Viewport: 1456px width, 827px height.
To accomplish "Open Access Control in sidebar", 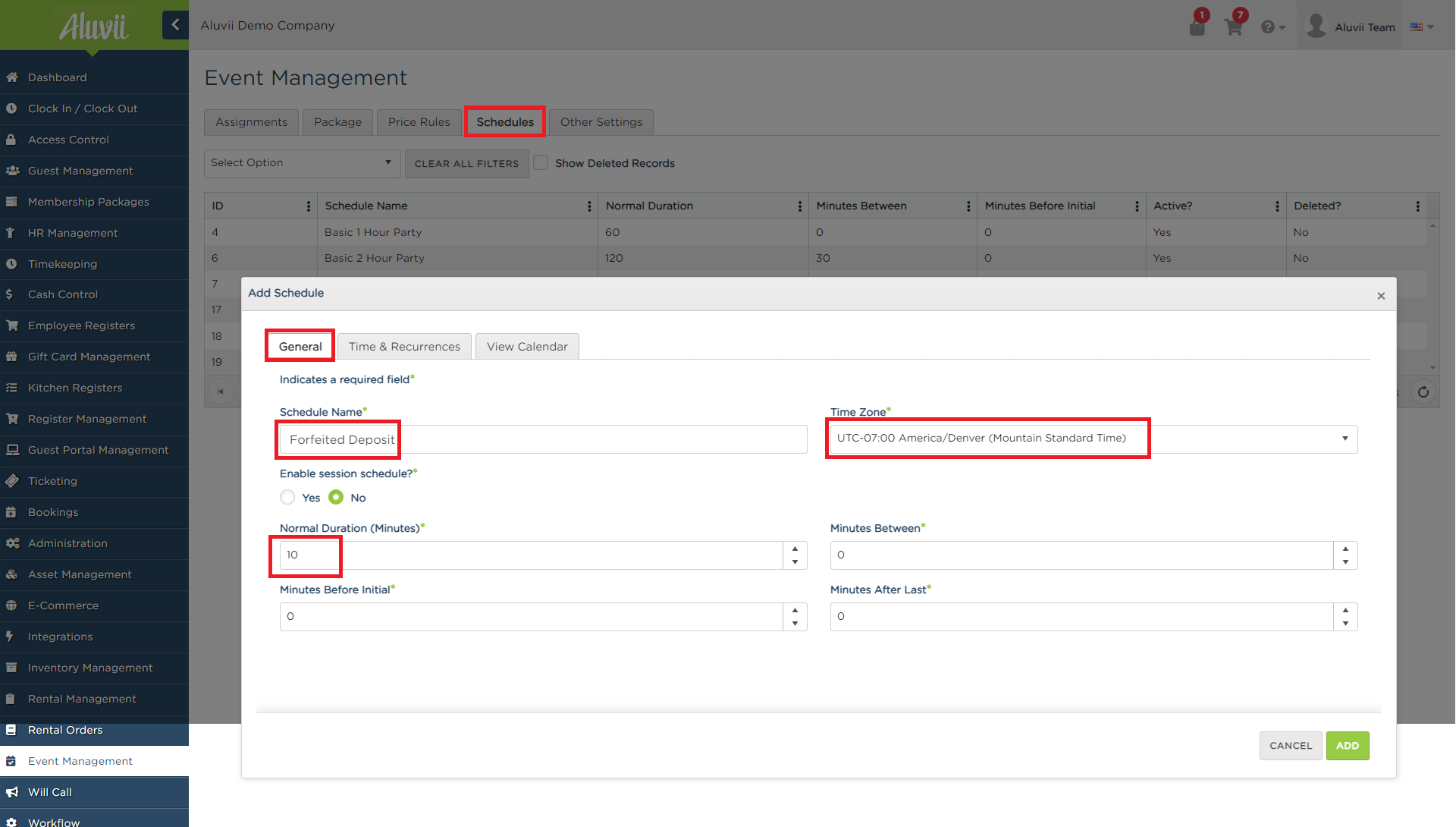I will click(94, 140).
